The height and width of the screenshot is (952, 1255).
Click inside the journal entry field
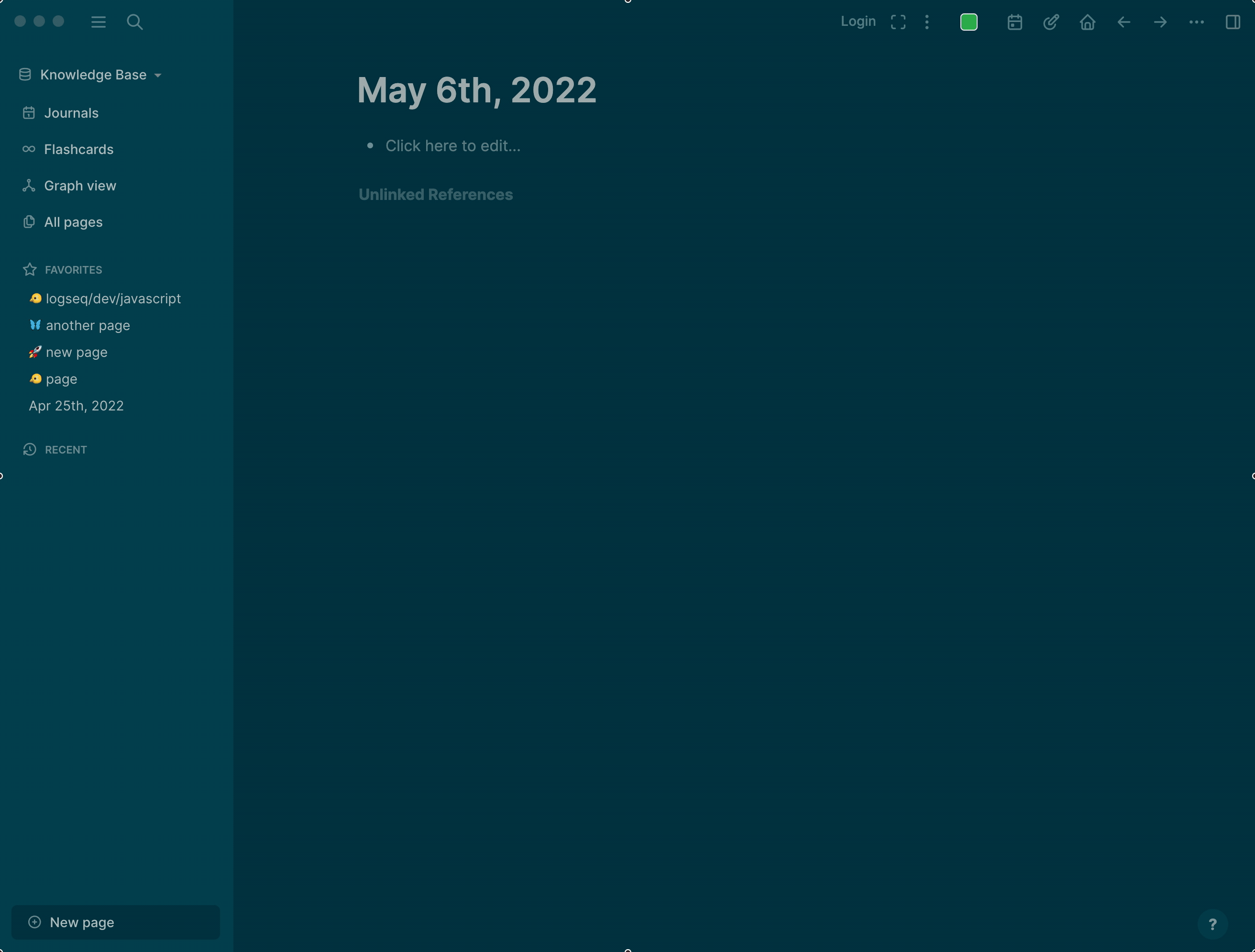(x=453, y=145)
